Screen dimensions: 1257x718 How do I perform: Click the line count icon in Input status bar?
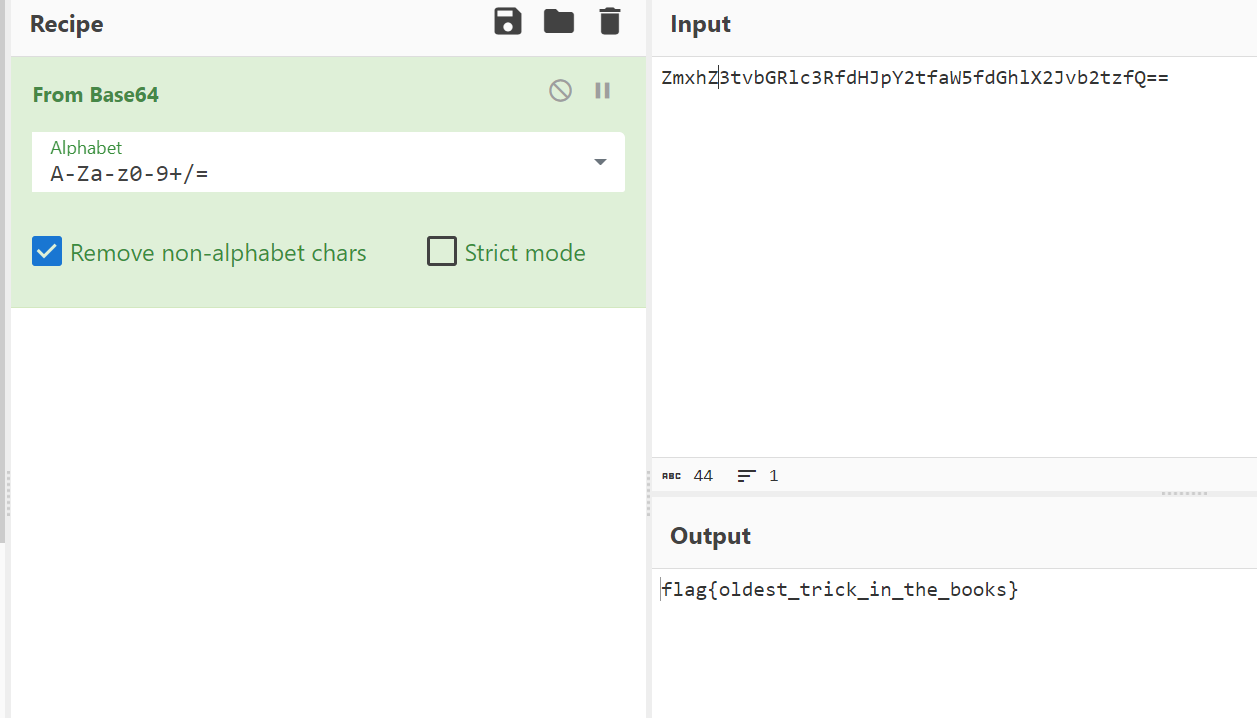point(746,476)
